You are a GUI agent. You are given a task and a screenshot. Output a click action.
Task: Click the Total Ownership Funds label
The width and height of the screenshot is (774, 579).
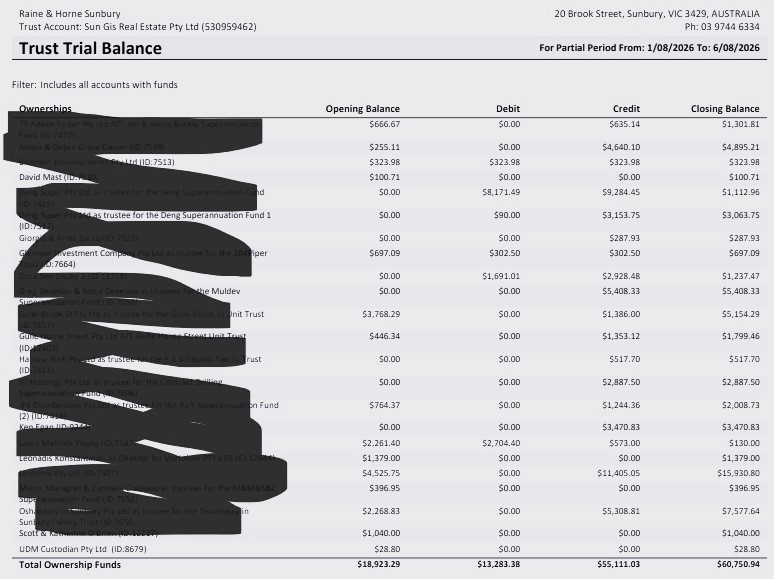pos(70,564)
